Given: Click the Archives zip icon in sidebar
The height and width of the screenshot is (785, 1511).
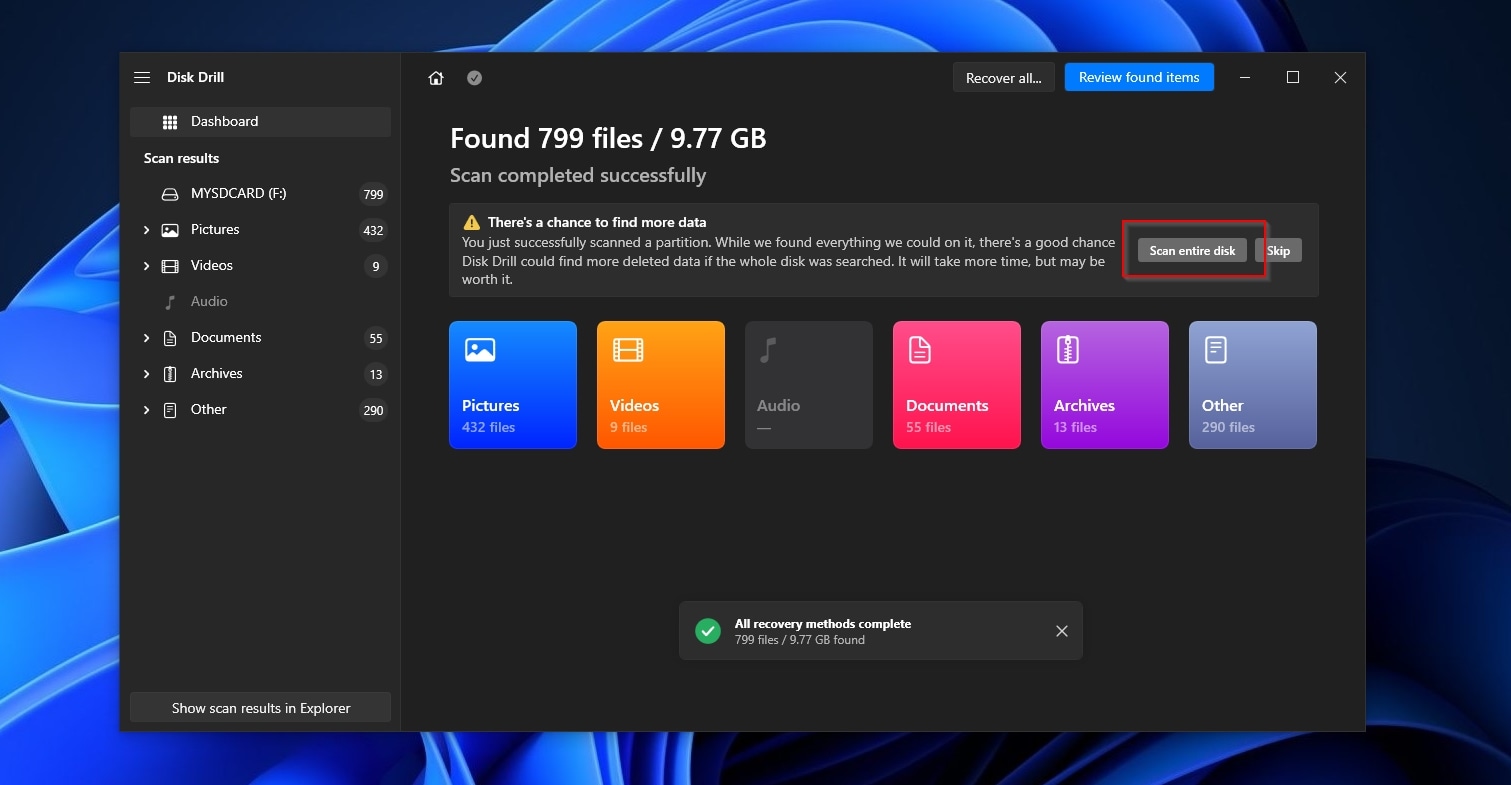Looking at the screenshot, I should (170, 374).
